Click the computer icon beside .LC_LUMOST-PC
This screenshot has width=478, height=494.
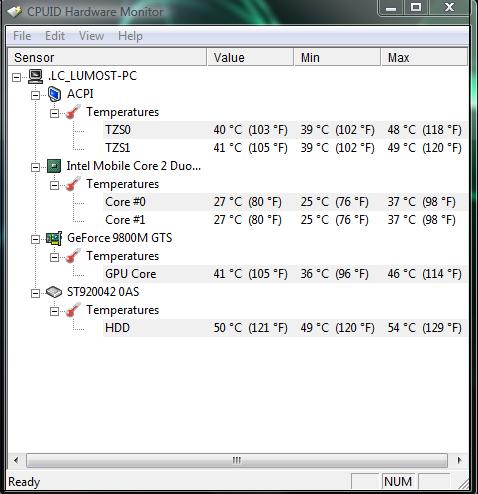click(x=35, y=76)
